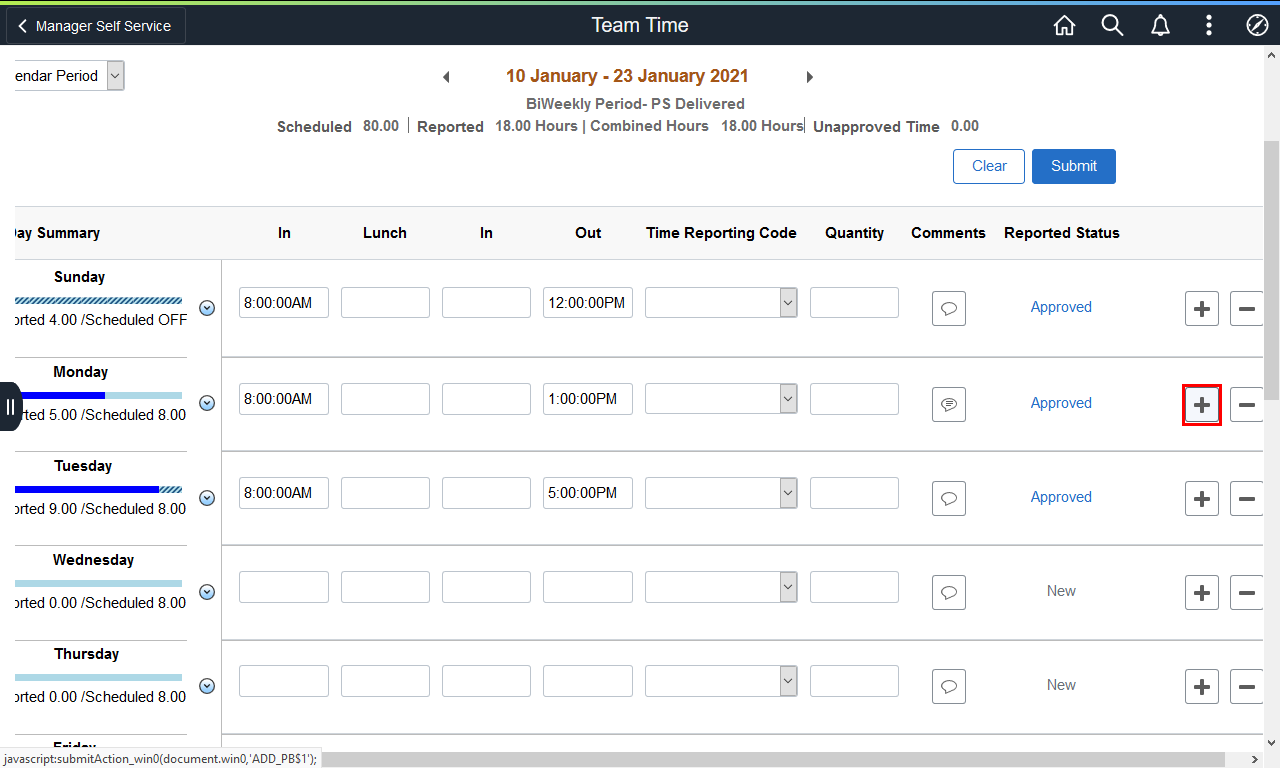This screenshot has height=768, width=1280.
Task: Go to previous period arrow
Action: click(x=446, y=77)
